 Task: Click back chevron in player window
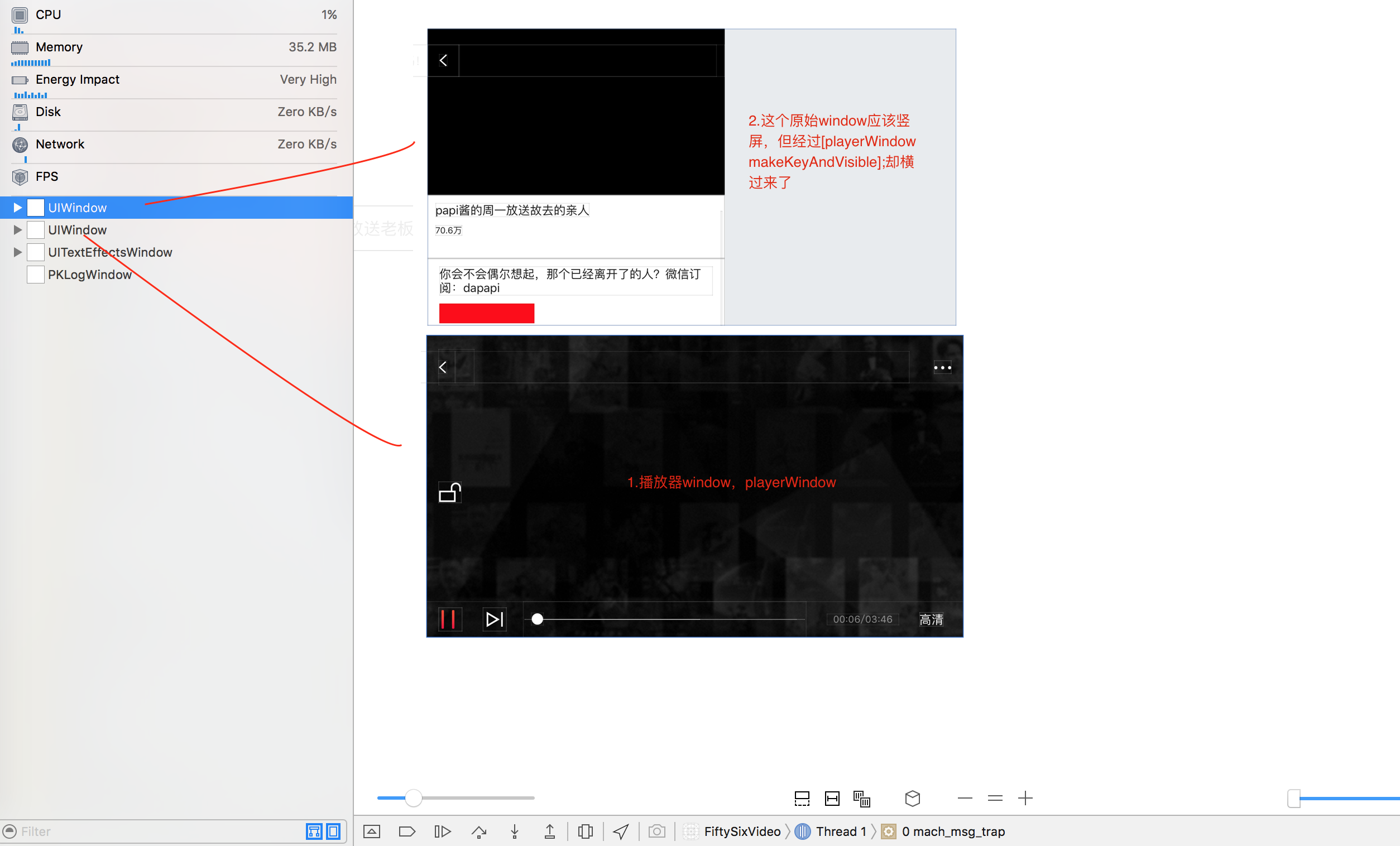[443, 367]
